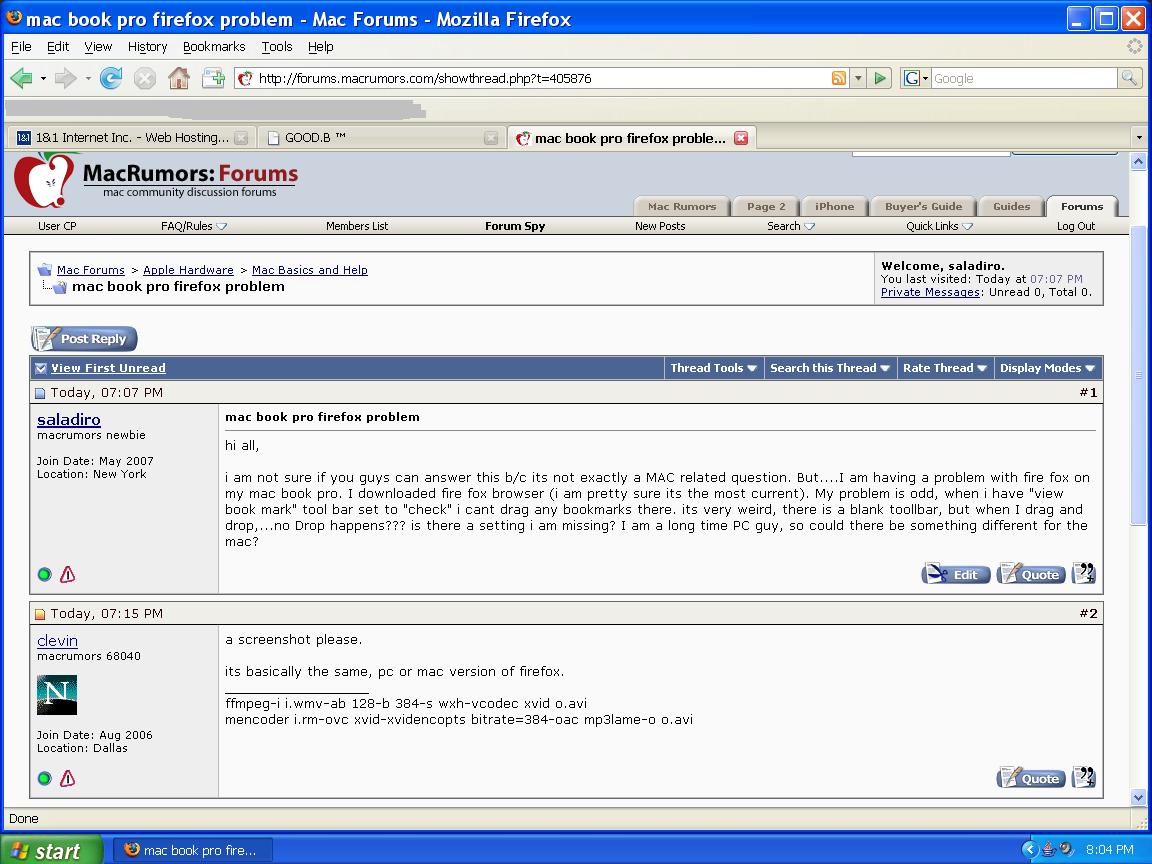Screen dimensions: 1152x864
Task: Open the Tools menu
Action: click(x=277, y=46)
